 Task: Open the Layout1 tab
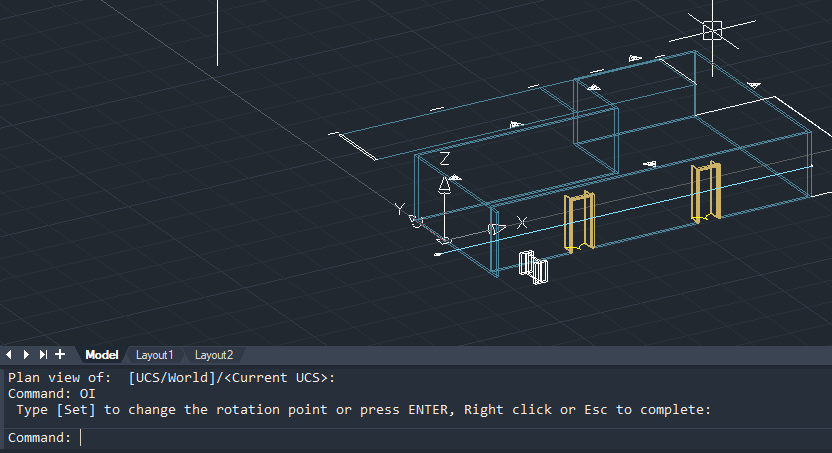point(154,355)
